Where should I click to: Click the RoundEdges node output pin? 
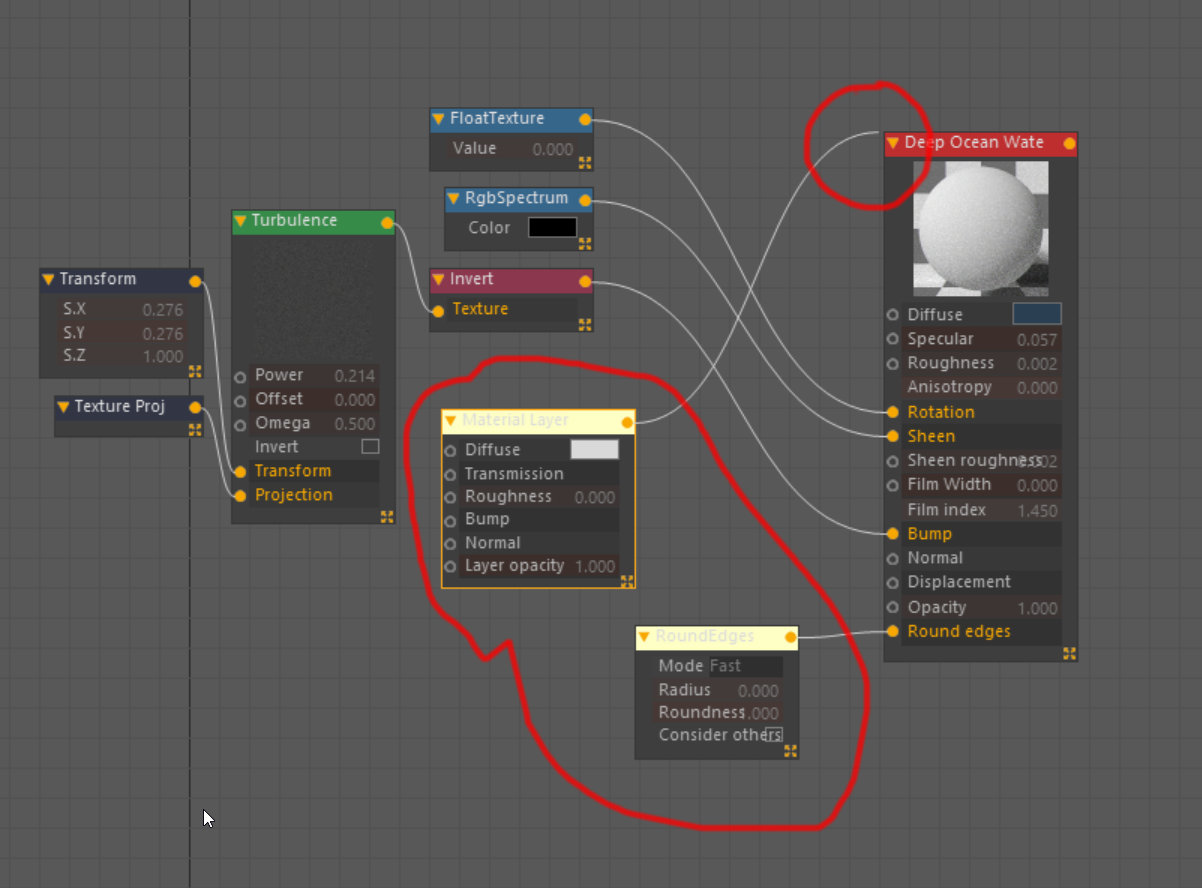(790, 637)
